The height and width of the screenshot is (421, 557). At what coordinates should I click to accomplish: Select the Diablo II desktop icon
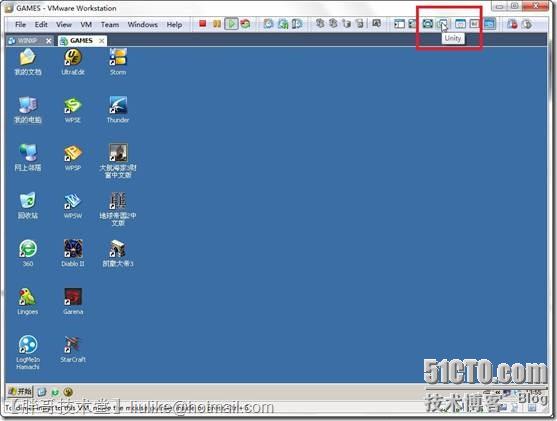pos(73,253)
